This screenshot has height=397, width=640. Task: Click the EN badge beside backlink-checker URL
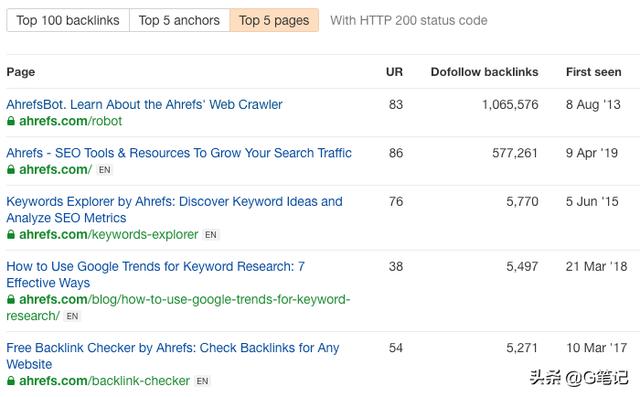(202, 381)
